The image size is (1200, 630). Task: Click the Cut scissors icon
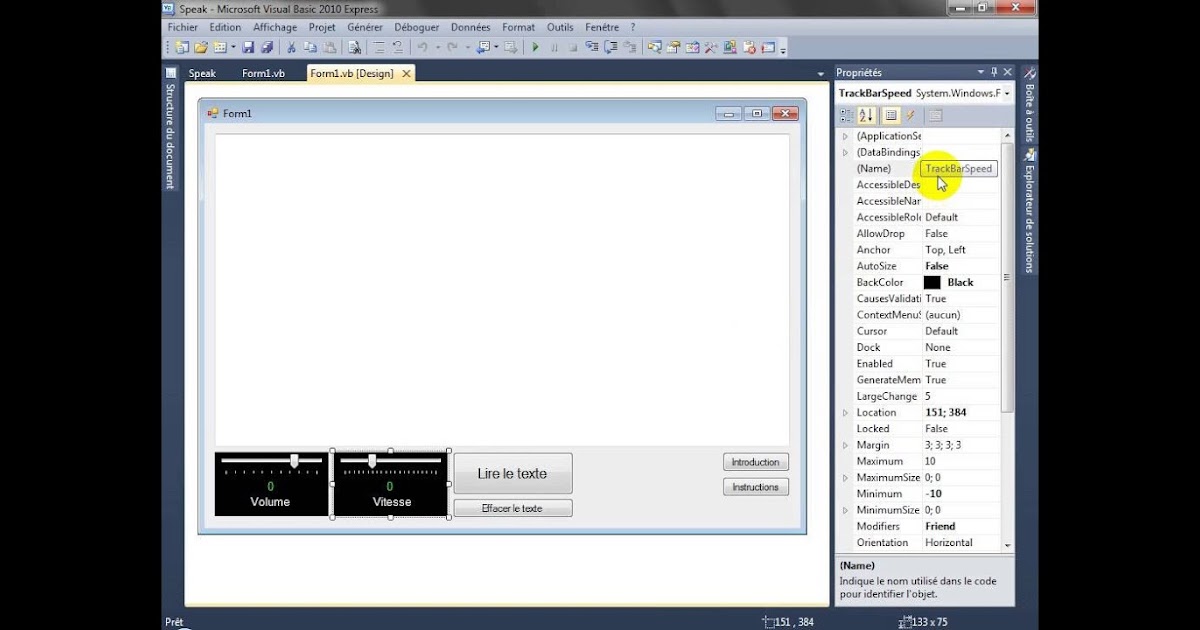pos(292,47)
